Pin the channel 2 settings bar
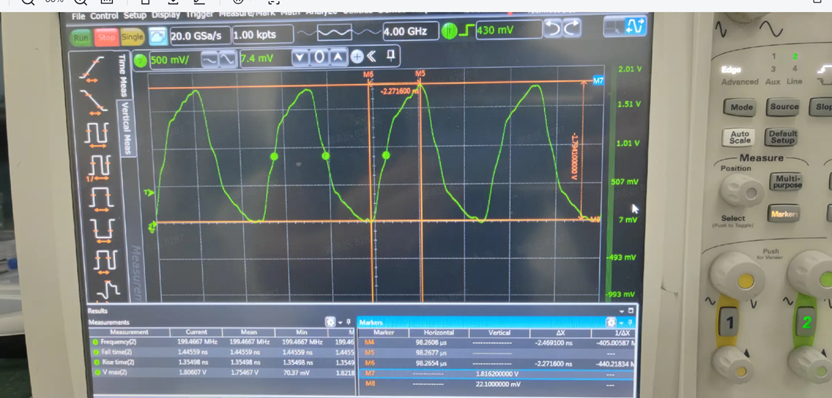 pyautogui.click(x=391, y=55)
